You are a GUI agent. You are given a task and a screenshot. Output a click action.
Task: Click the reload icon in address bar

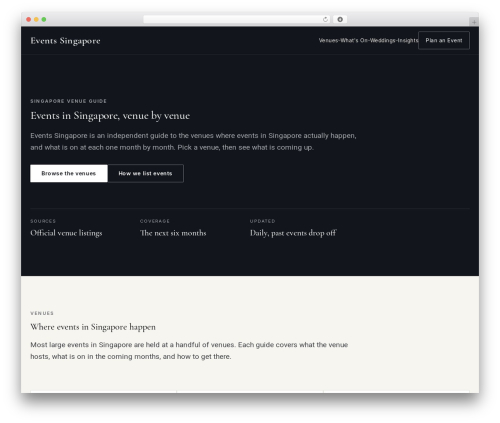[x=325, y=19]
